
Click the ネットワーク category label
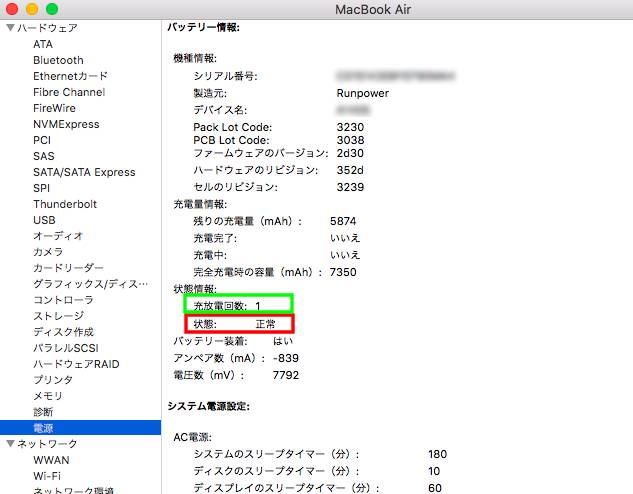47,444
